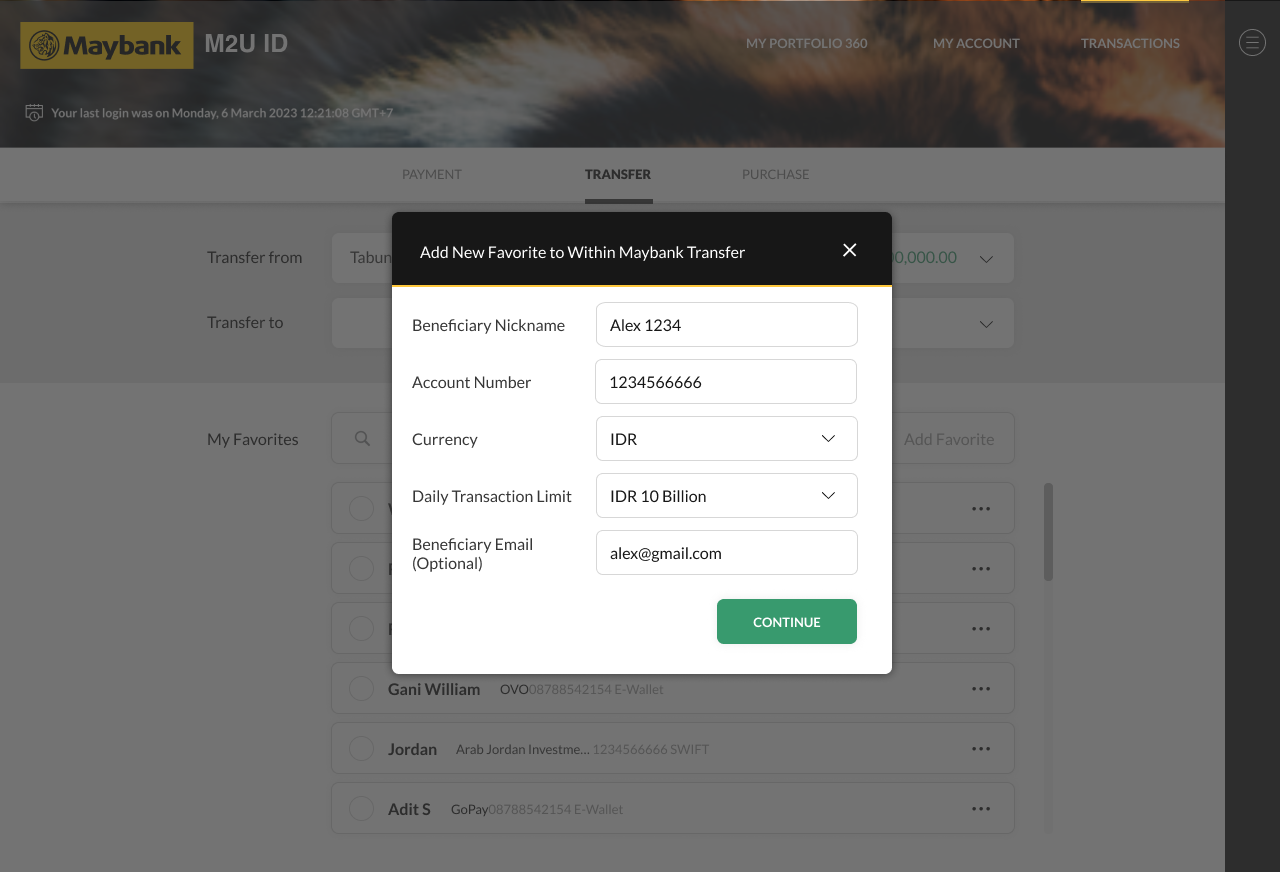Click the favorites list scrollbar

1048,532
